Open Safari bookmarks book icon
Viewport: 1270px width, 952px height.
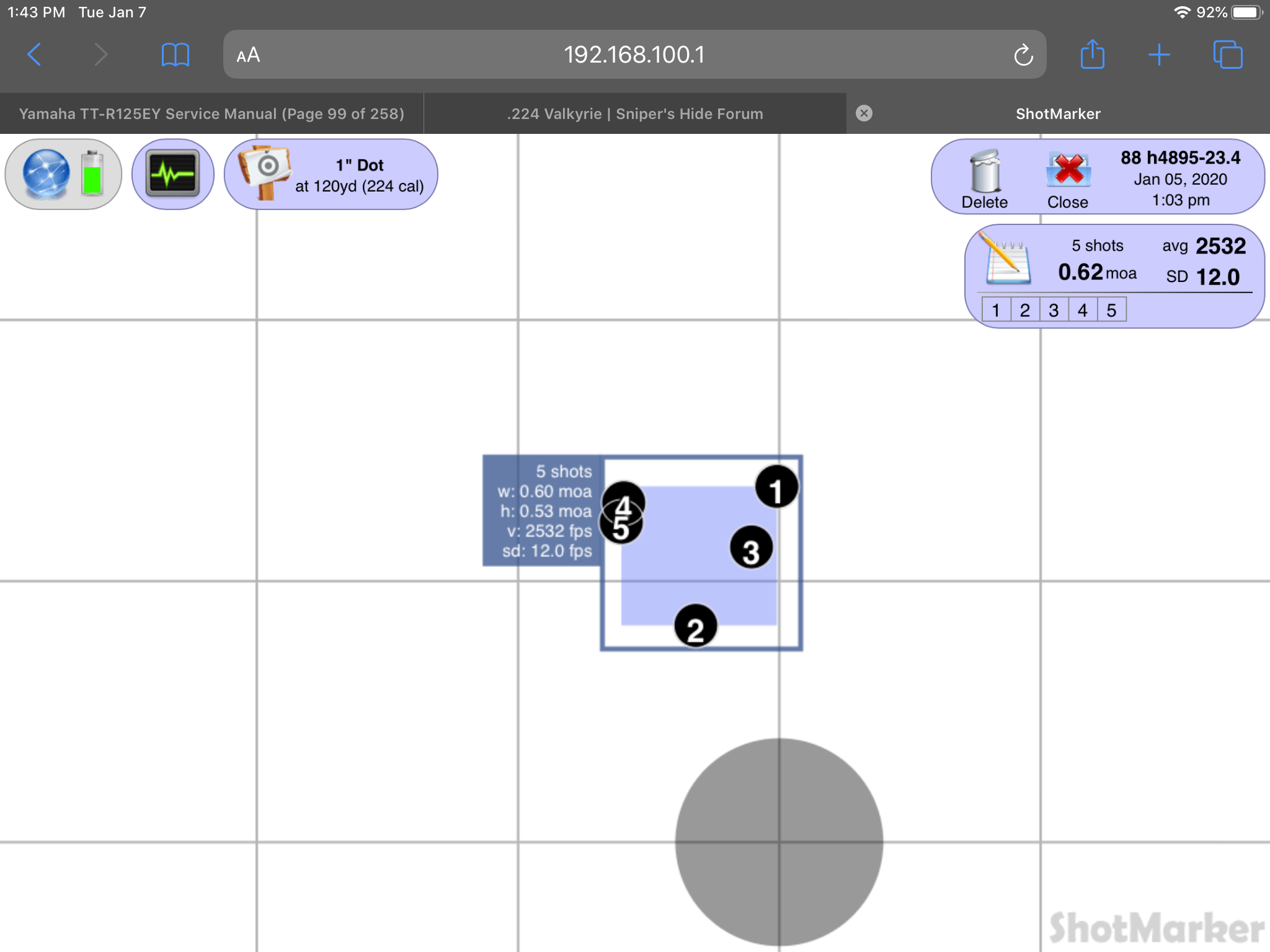click(x=175, y=55)
